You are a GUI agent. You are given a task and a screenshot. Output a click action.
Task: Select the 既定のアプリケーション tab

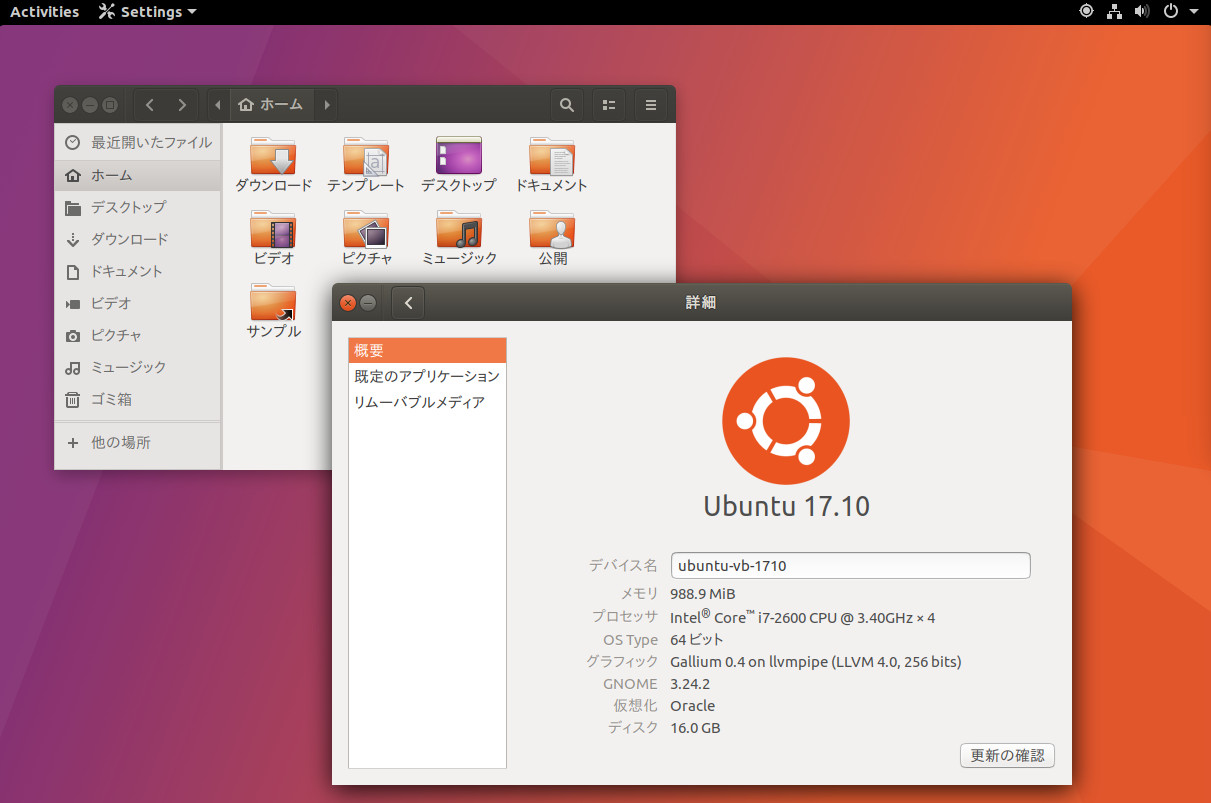[427, 376]
